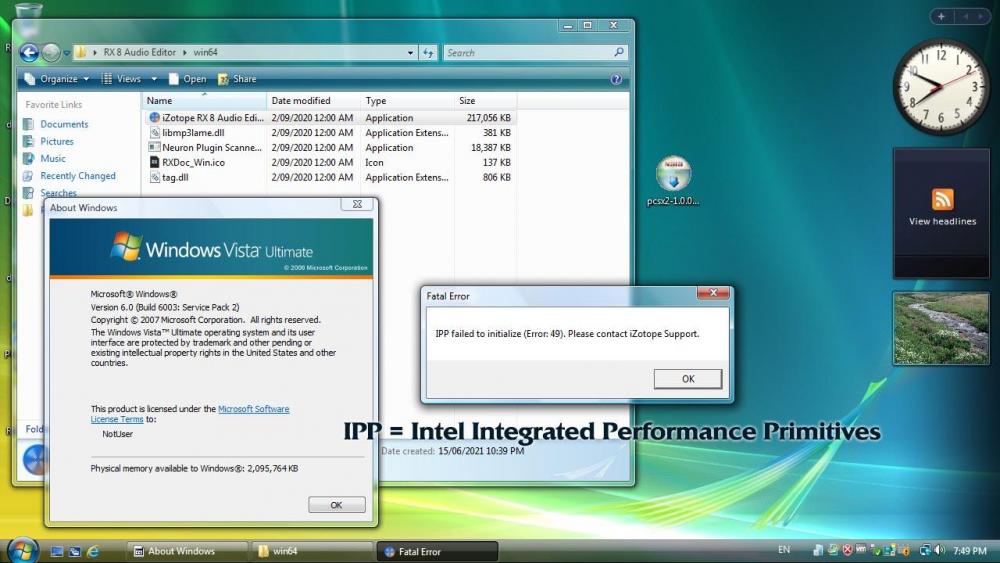This screenshot has width=1000, height=563.
Task: Switch to About Windows taskbar button
Action: [x=187, y=552]
